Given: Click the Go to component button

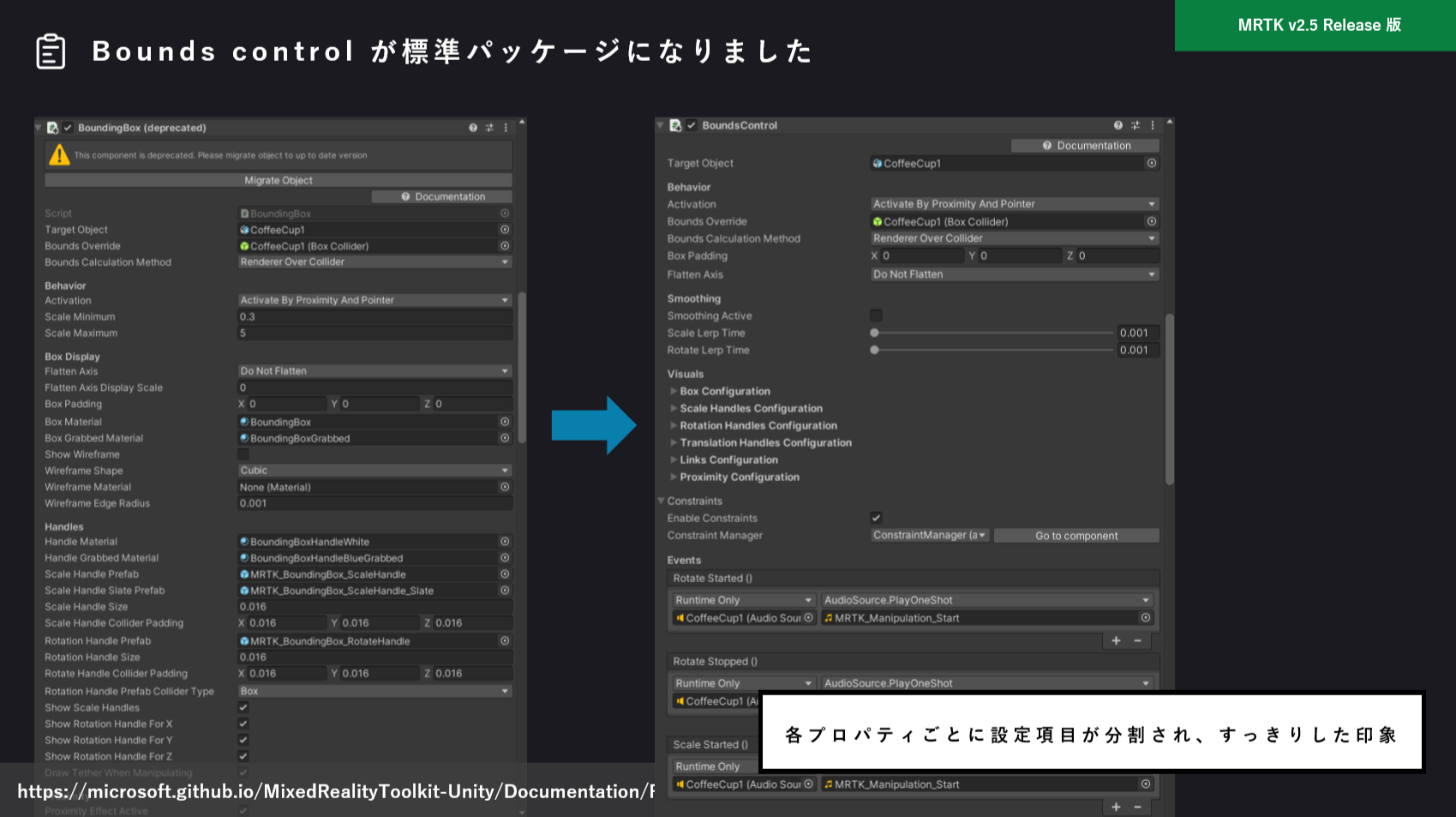Looking at the screenshot, I should click(x=1076, y=536).
